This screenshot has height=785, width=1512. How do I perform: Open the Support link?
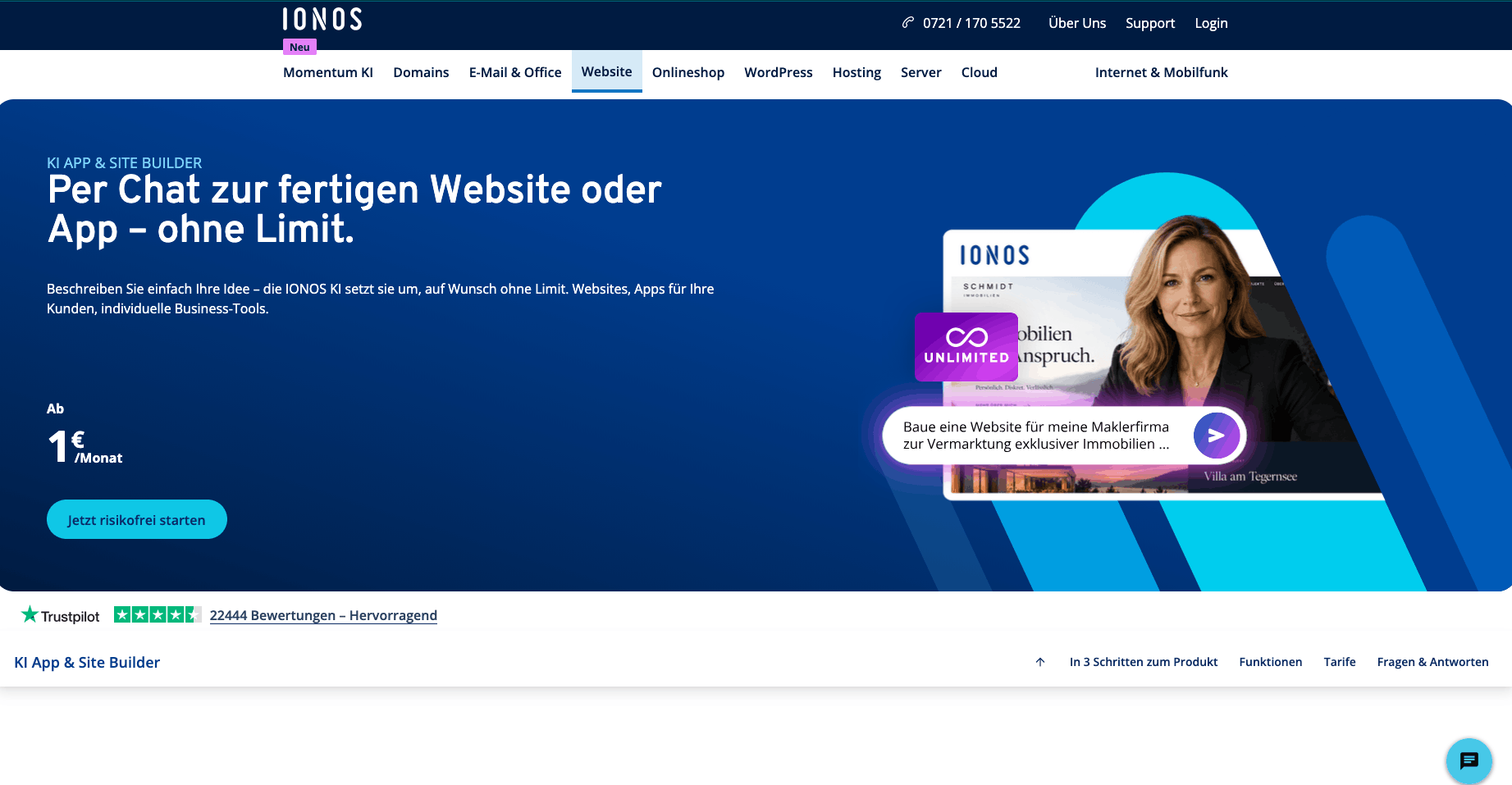tap(1150, 23)
